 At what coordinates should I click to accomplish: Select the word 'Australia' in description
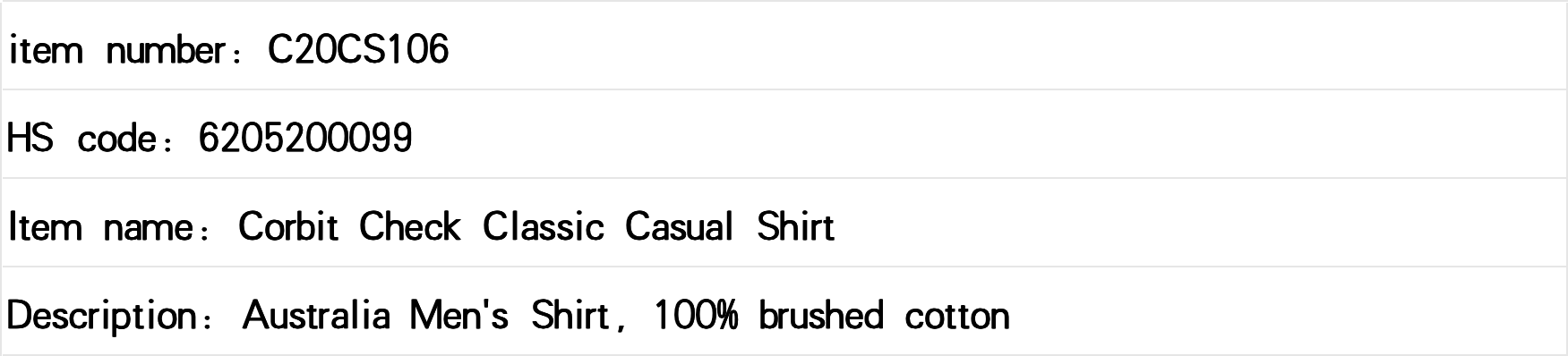[x=317, y=315]
